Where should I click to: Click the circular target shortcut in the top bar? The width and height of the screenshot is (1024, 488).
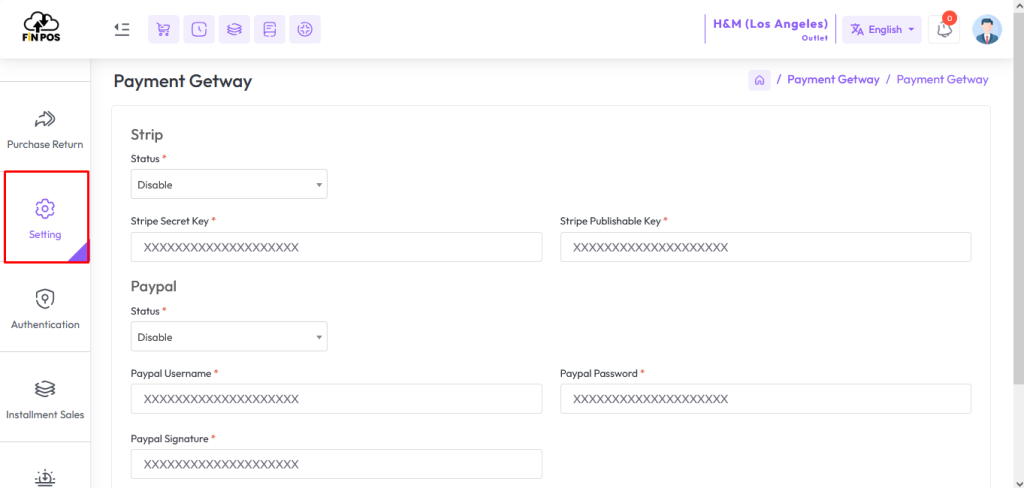[x=305, y=29]
